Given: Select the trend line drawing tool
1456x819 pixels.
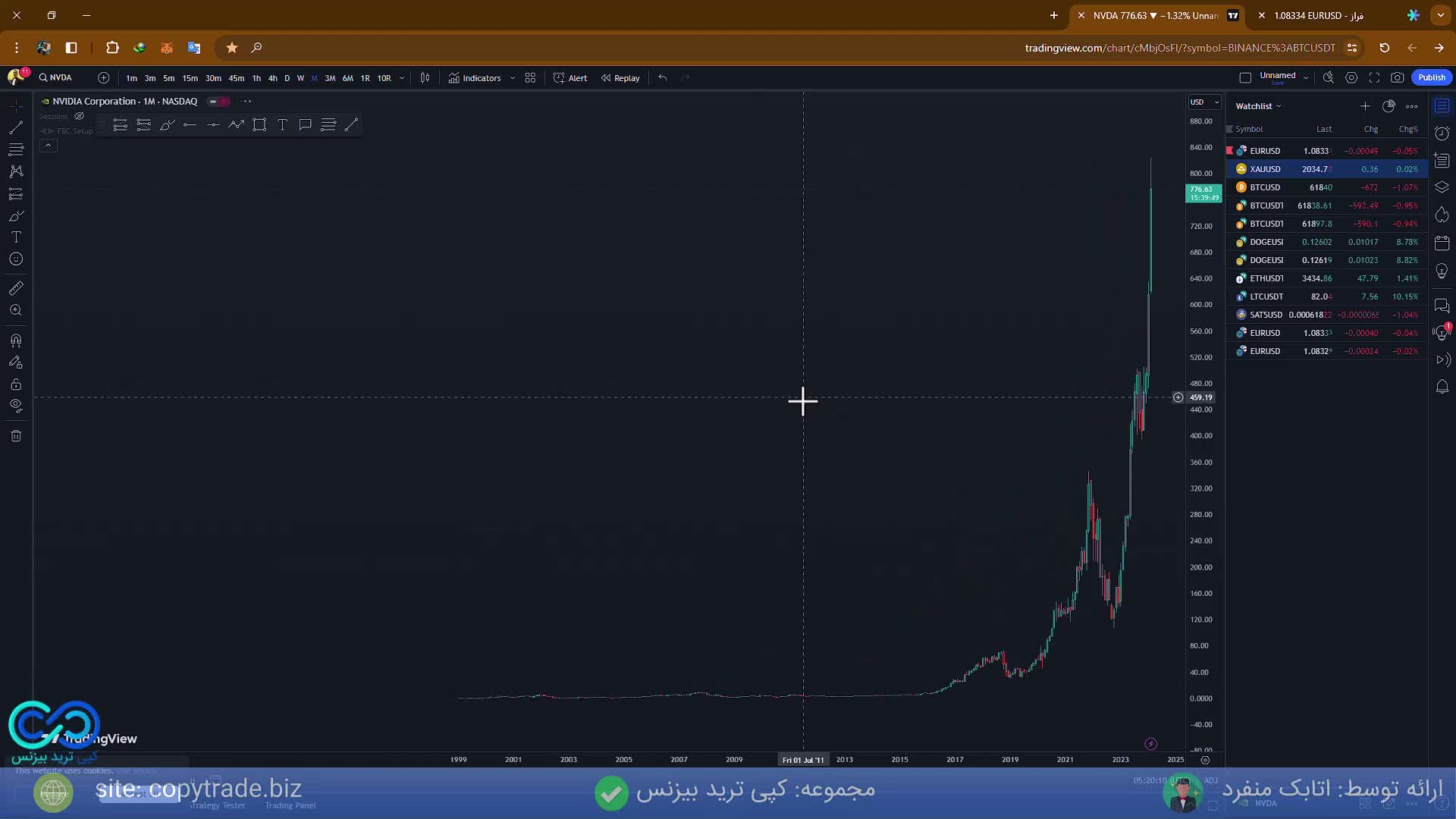Looking at the screenshot, I should tap(16, 127).
